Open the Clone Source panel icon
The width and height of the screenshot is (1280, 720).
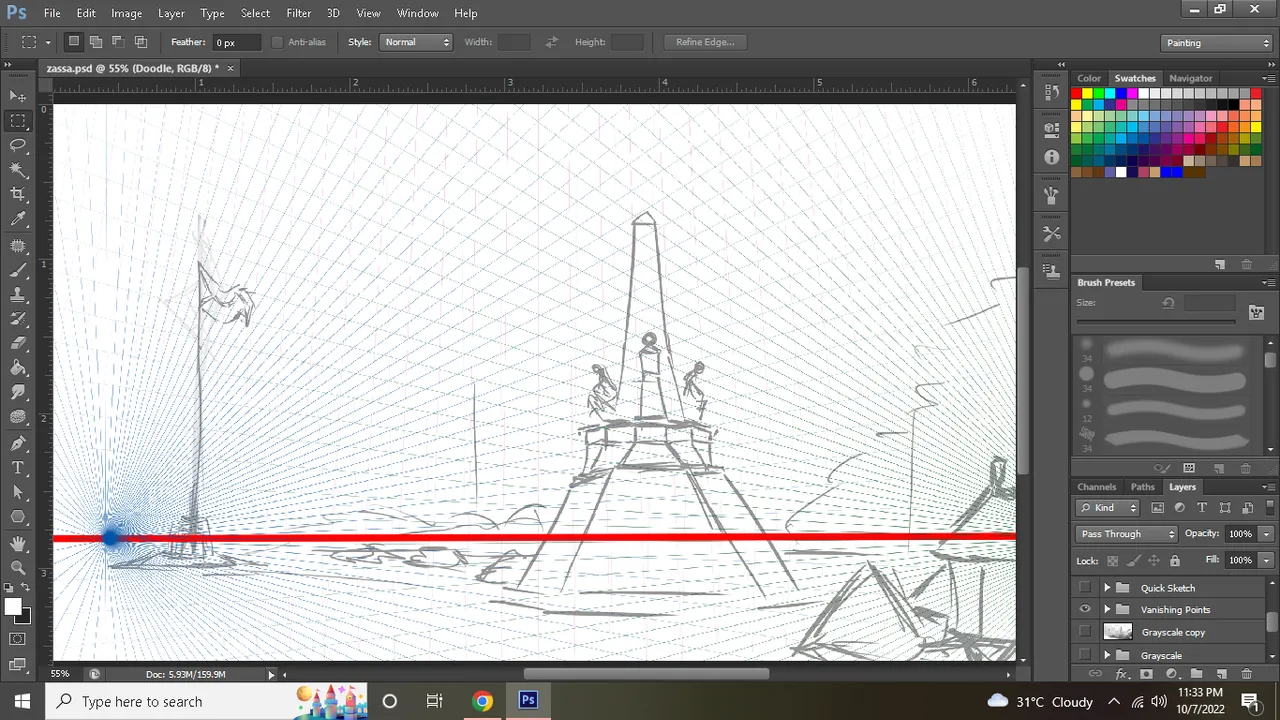tap(1051, 270)
